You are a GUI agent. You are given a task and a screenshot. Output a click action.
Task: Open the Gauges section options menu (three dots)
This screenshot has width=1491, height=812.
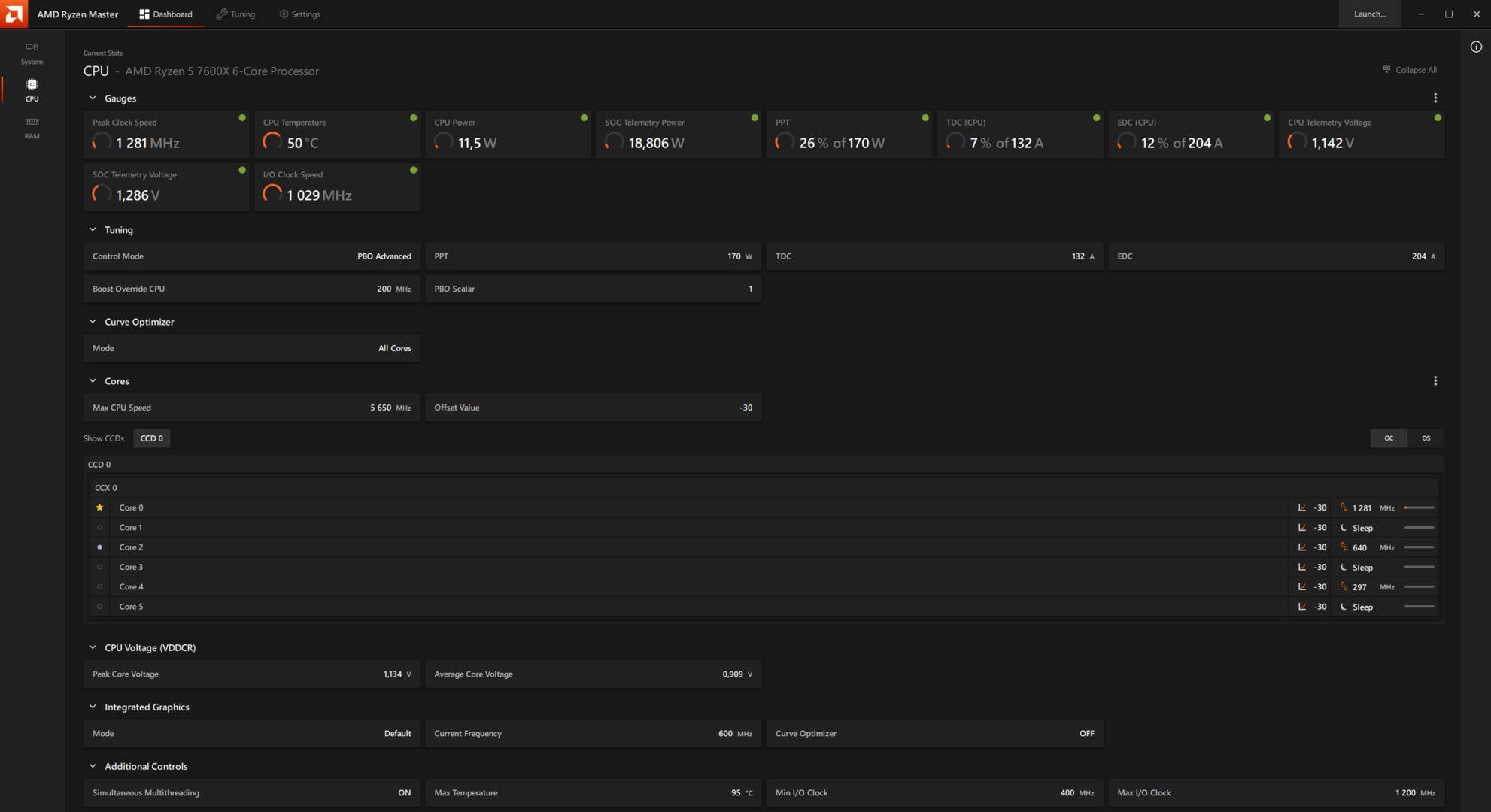pyautogui.click(x=1435, y=98)
